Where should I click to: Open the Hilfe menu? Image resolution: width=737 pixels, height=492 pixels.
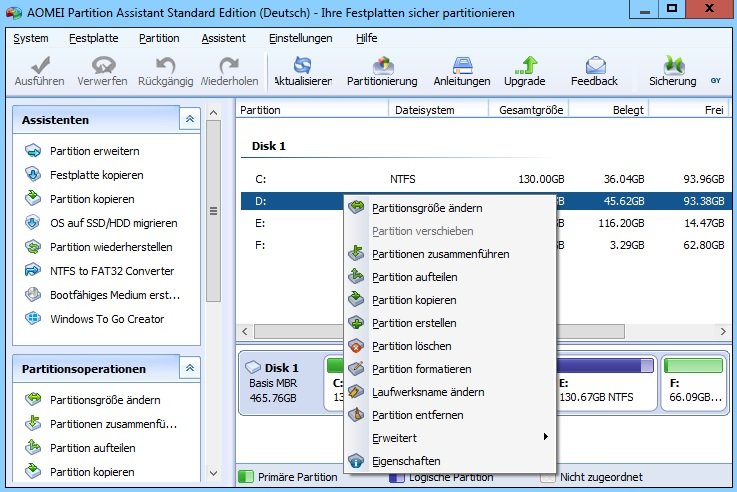[366, 38]
